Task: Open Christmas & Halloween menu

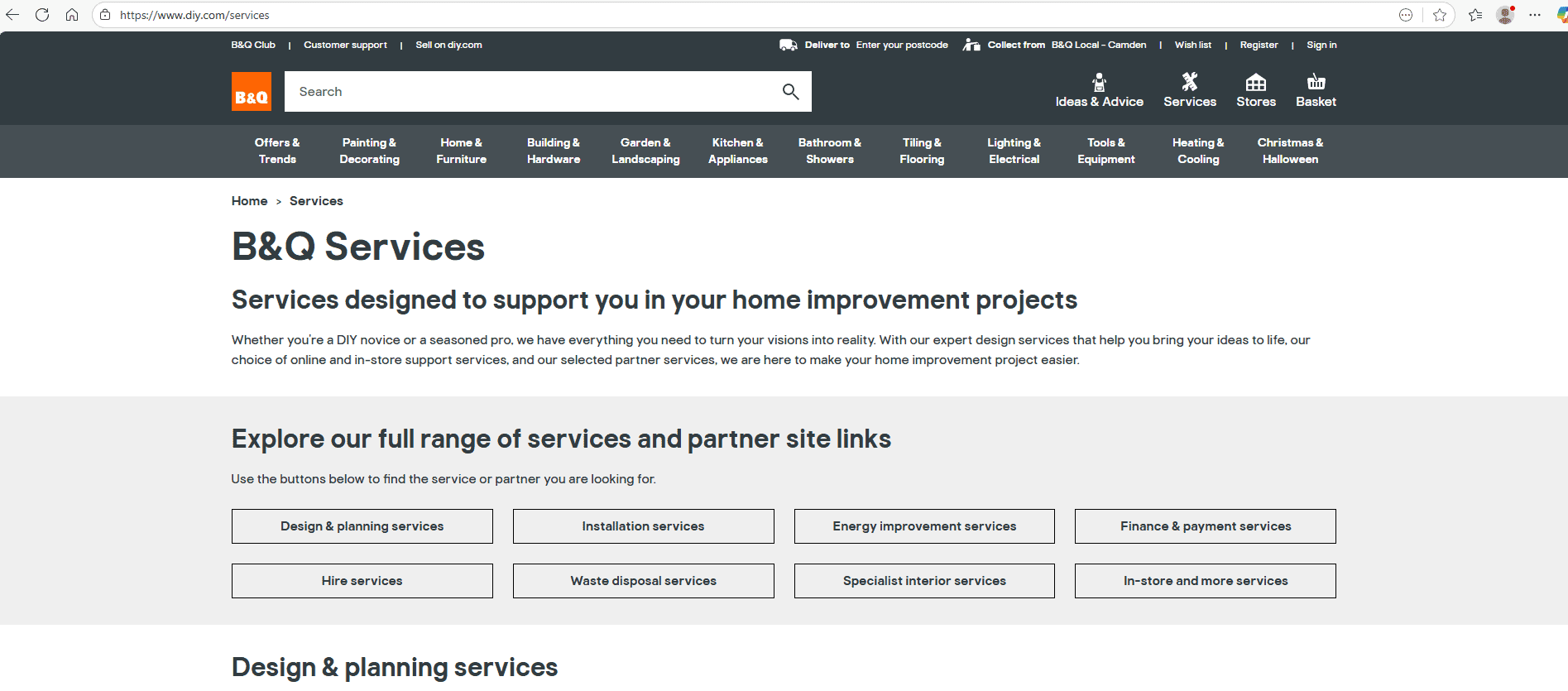Action: coord(1290,151)
